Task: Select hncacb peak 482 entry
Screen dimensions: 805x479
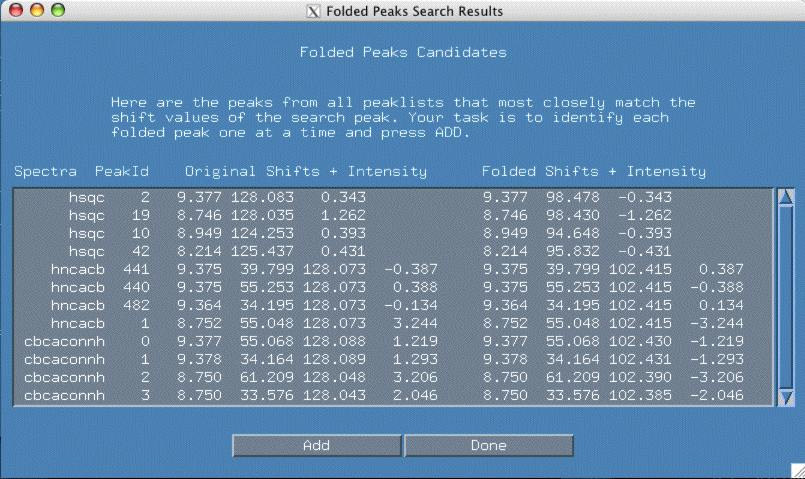Action: (x=390, y=305)
